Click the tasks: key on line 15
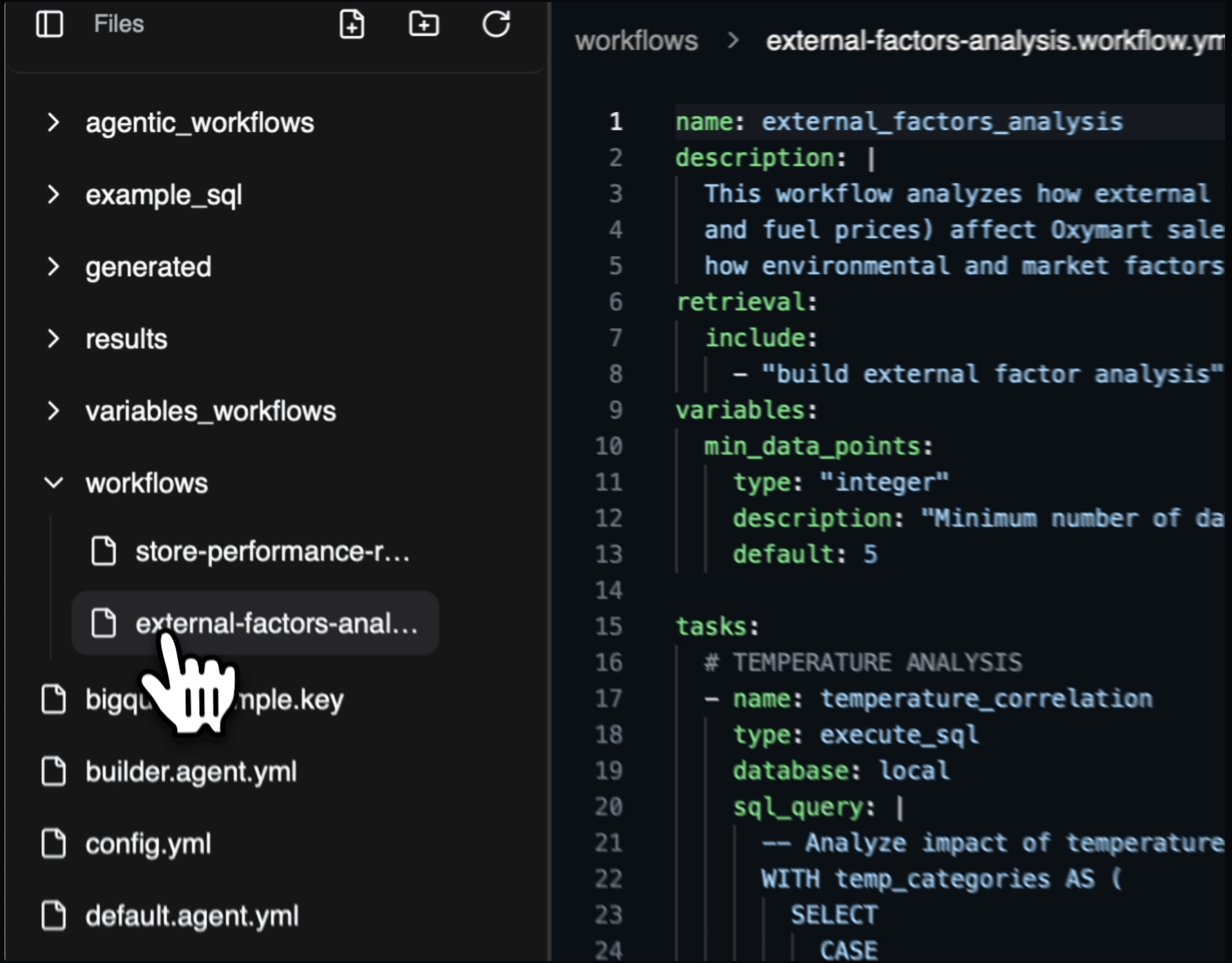The height and width of the screenshot is (963, 1232). point(718,627)
